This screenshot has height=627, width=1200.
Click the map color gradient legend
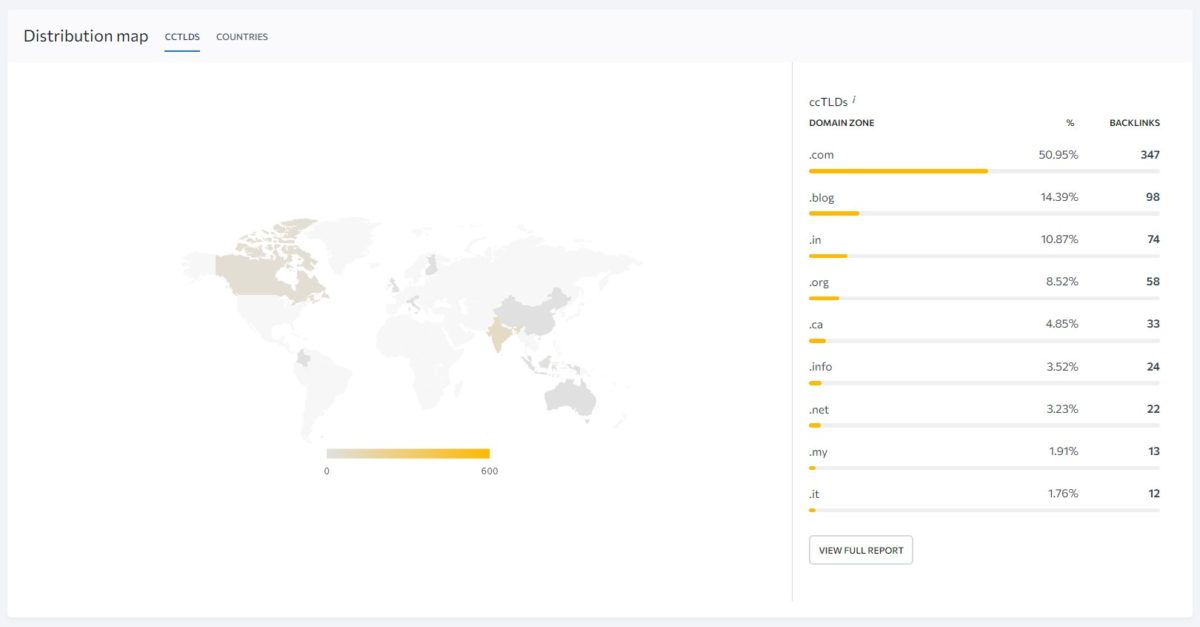pyautogui.click(x=408, y=453)
